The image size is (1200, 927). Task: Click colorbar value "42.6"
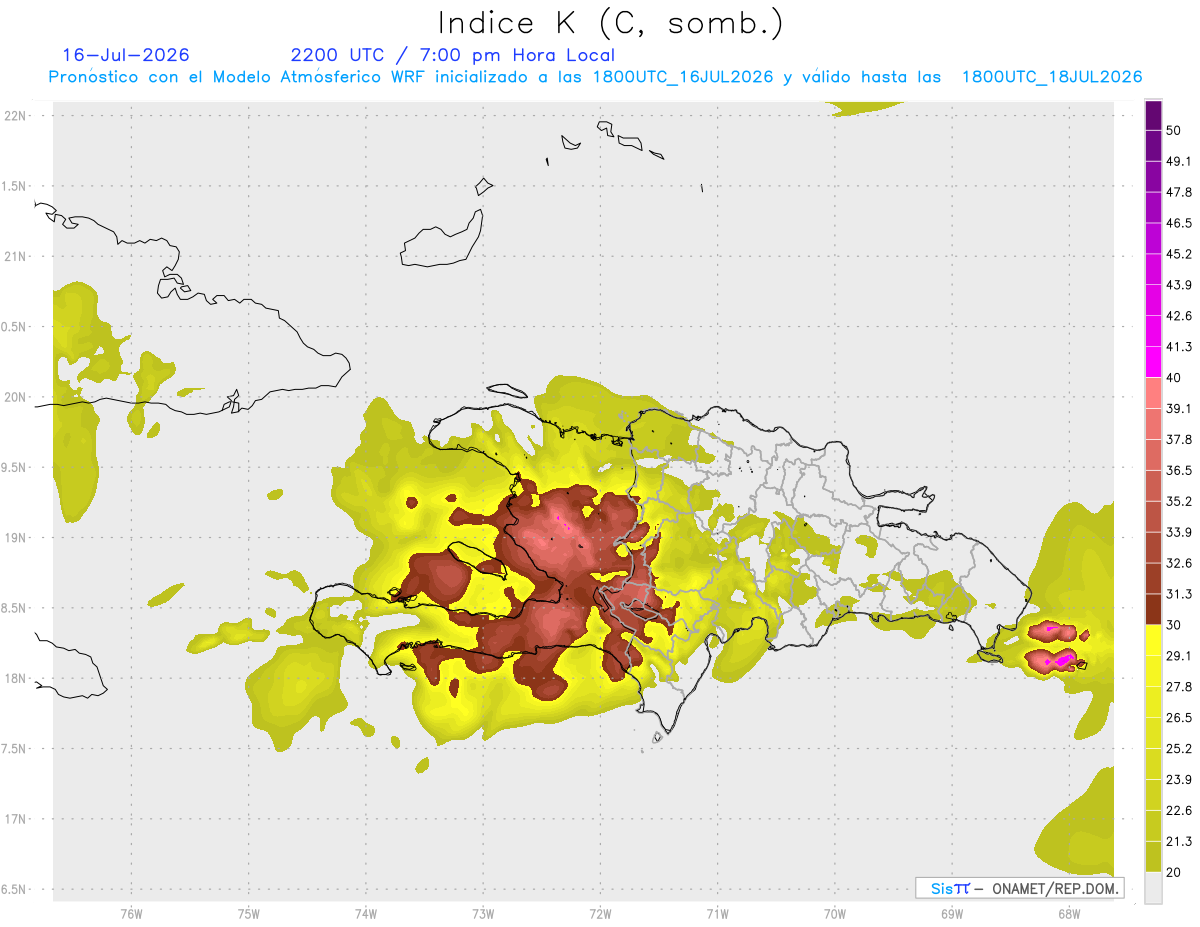[1179, 316]
